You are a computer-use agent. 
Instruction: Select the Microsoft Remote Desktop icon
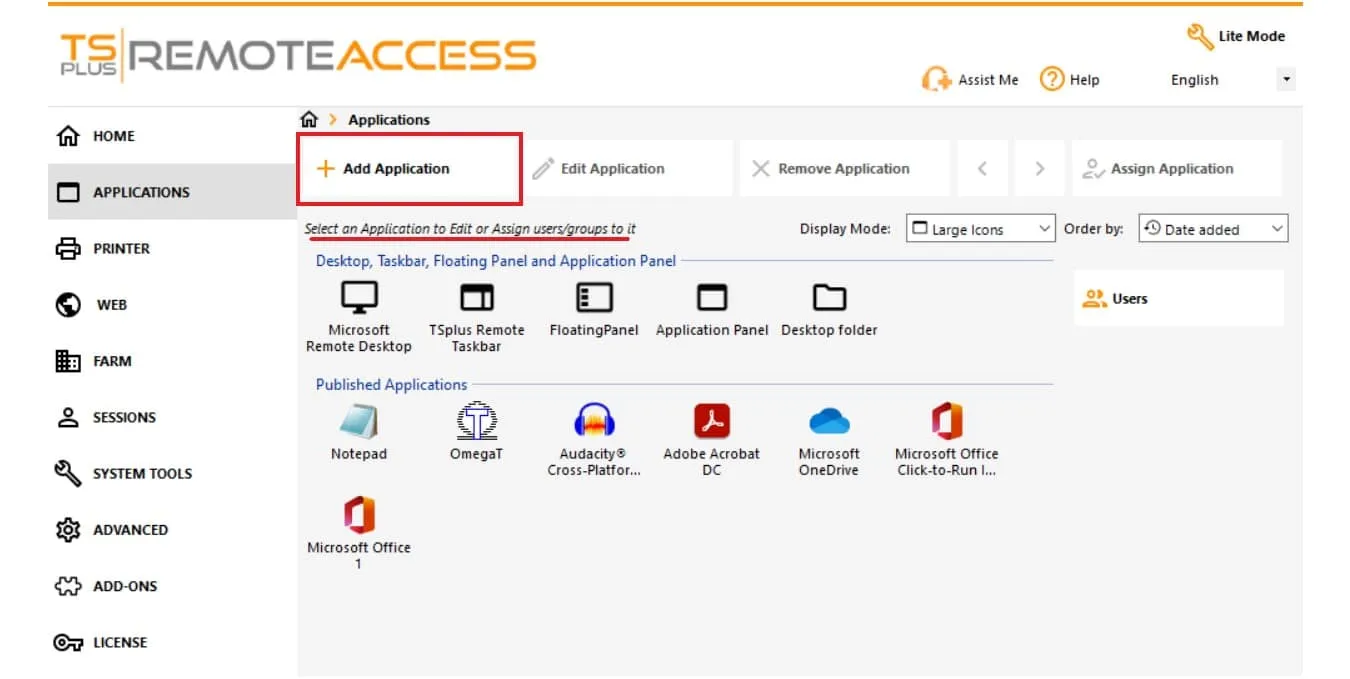click(359, 298)
